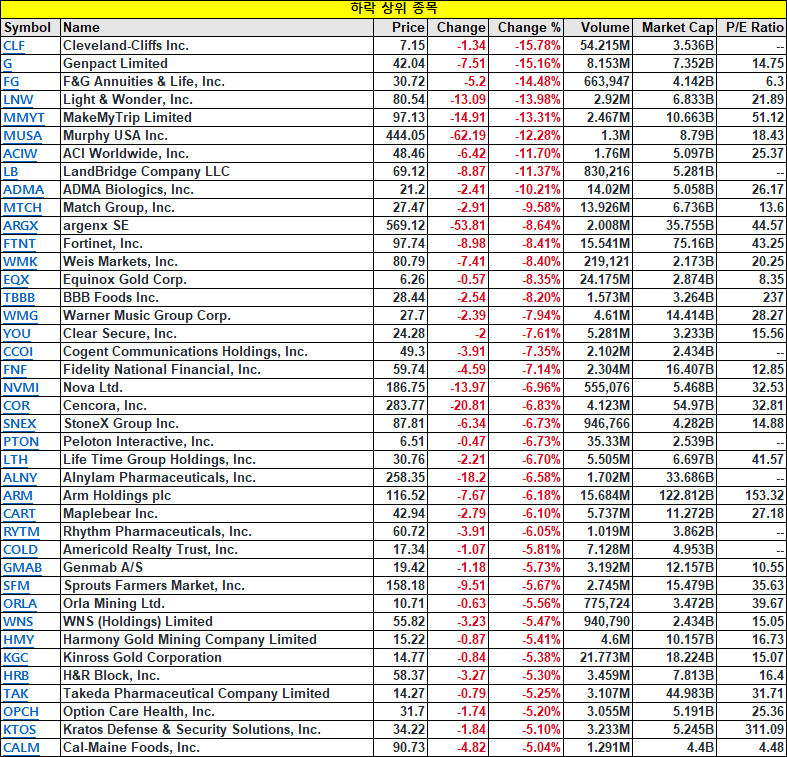Open the ARM ticker link

pos(18,496)
